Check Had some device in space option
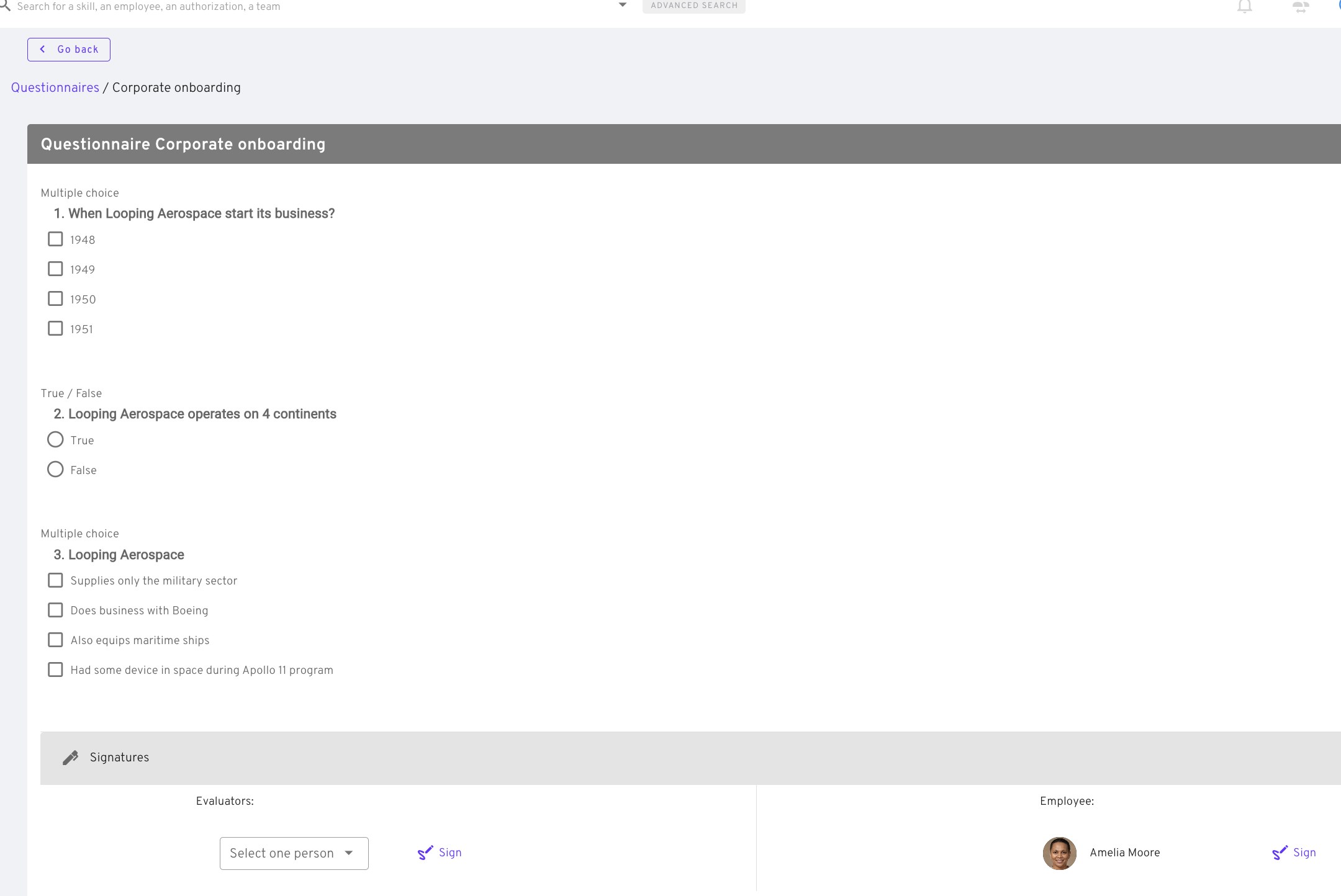 coord(55,670)
